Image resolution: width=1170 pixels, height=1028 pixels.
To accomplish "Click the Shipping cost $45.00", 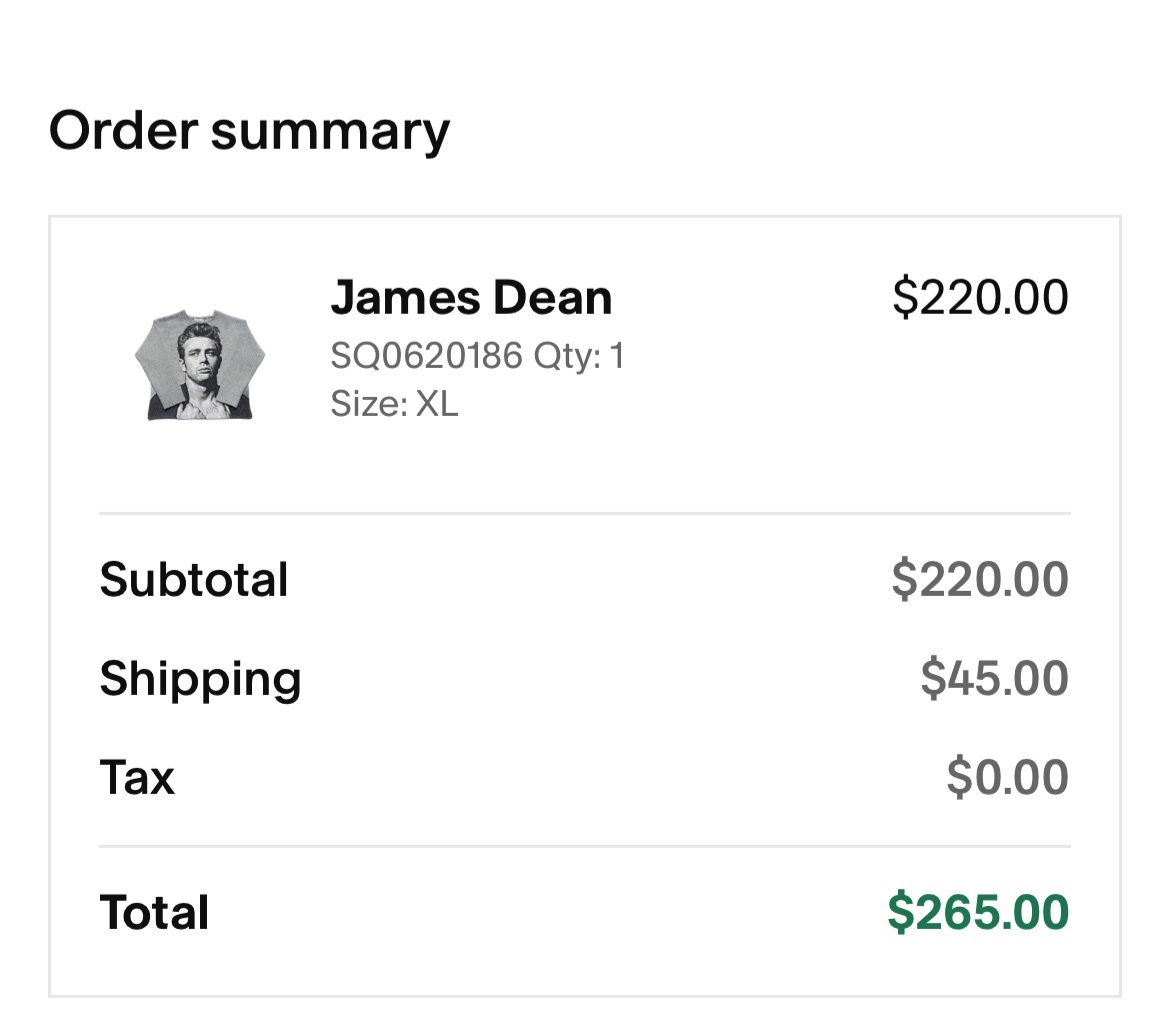I will click(995, 678).
